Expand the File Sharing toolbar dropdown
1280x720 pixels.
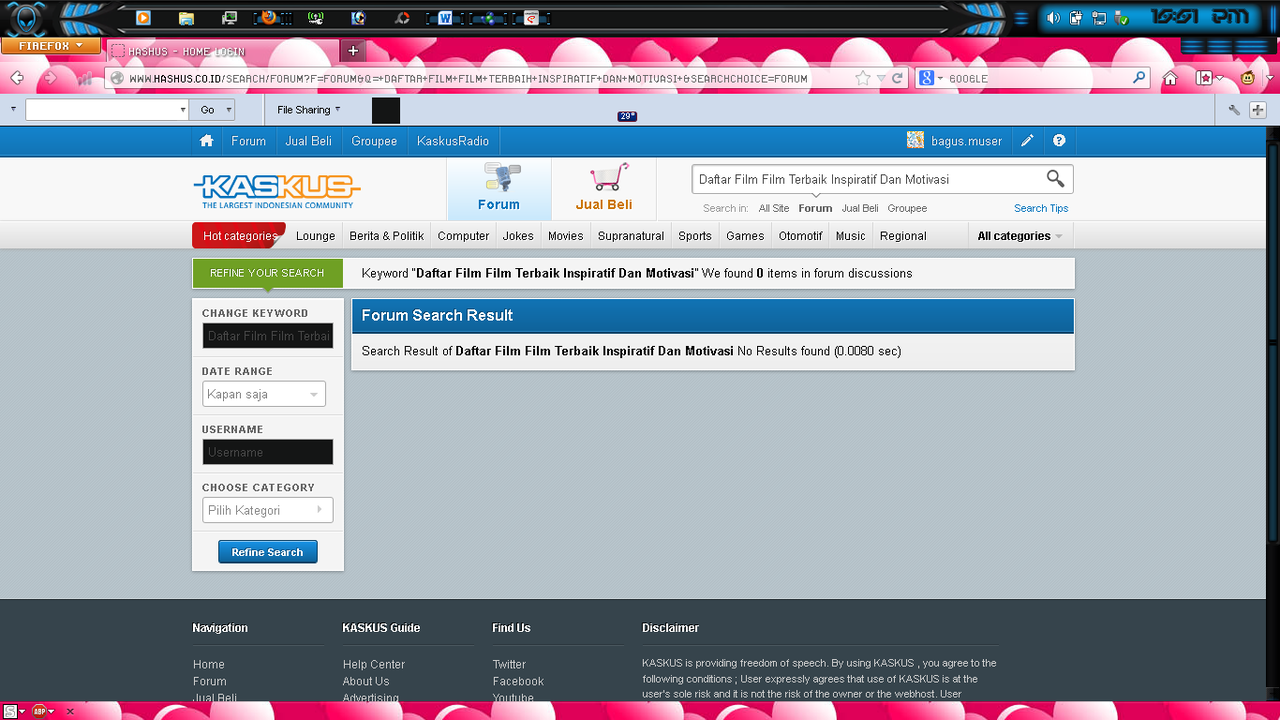(308, 110)
